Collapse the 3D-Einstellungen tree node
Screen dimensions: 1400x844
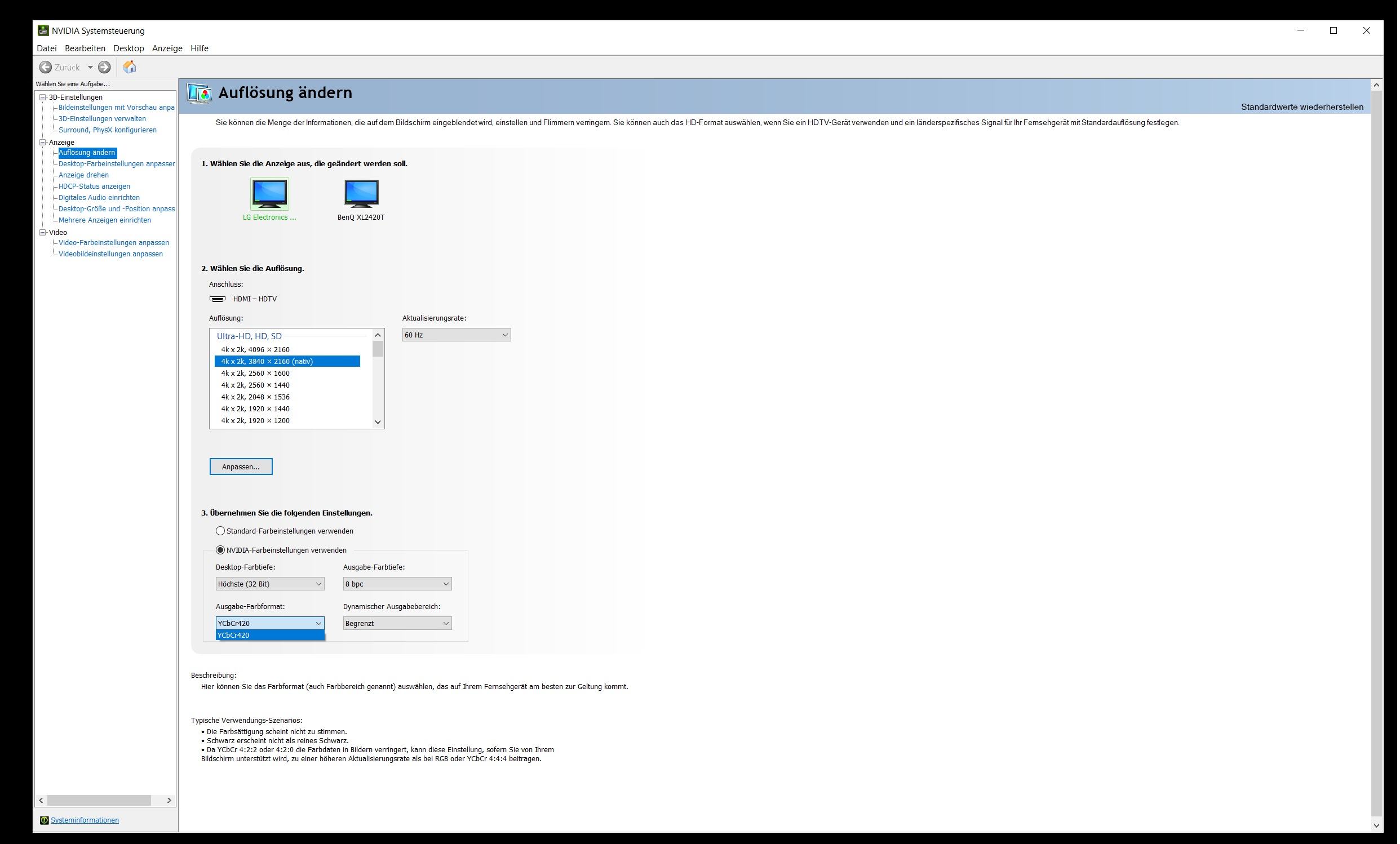[43, 97]
